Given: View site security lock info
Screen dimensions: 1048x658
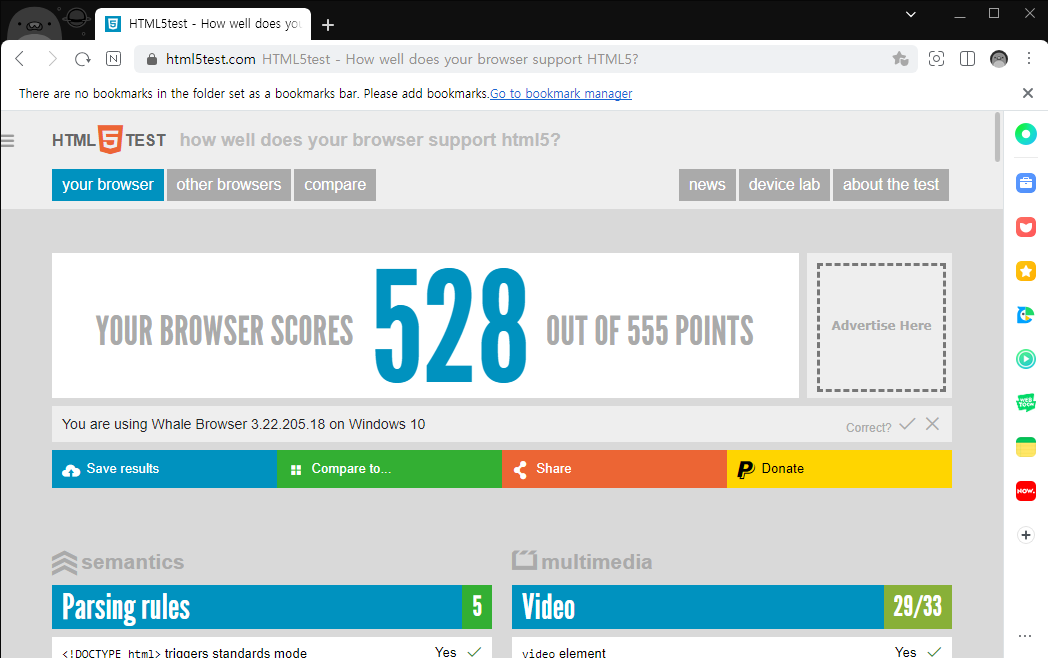Looking at the screenshot, I should click(152, 59).
